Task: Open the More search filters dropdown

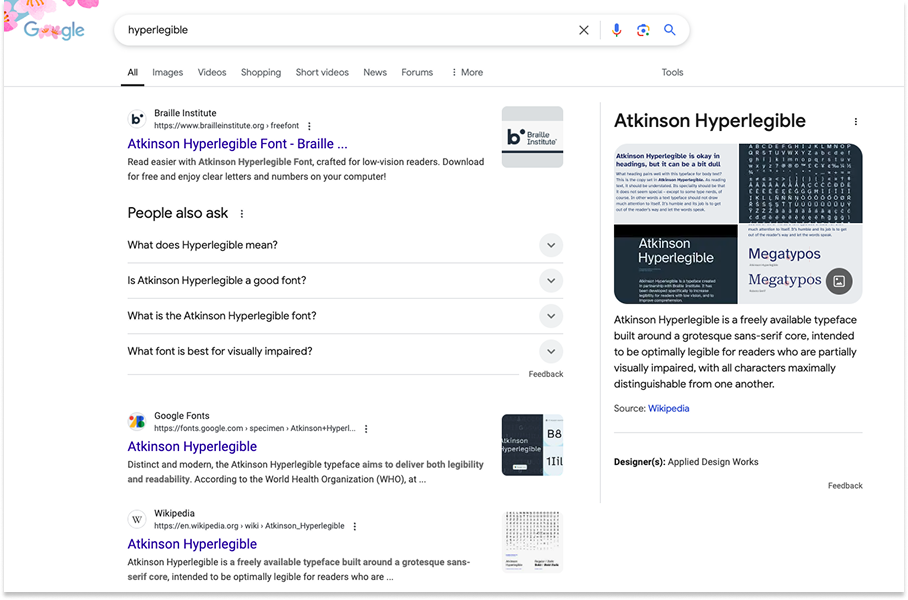Action: (x=467, y=72)
